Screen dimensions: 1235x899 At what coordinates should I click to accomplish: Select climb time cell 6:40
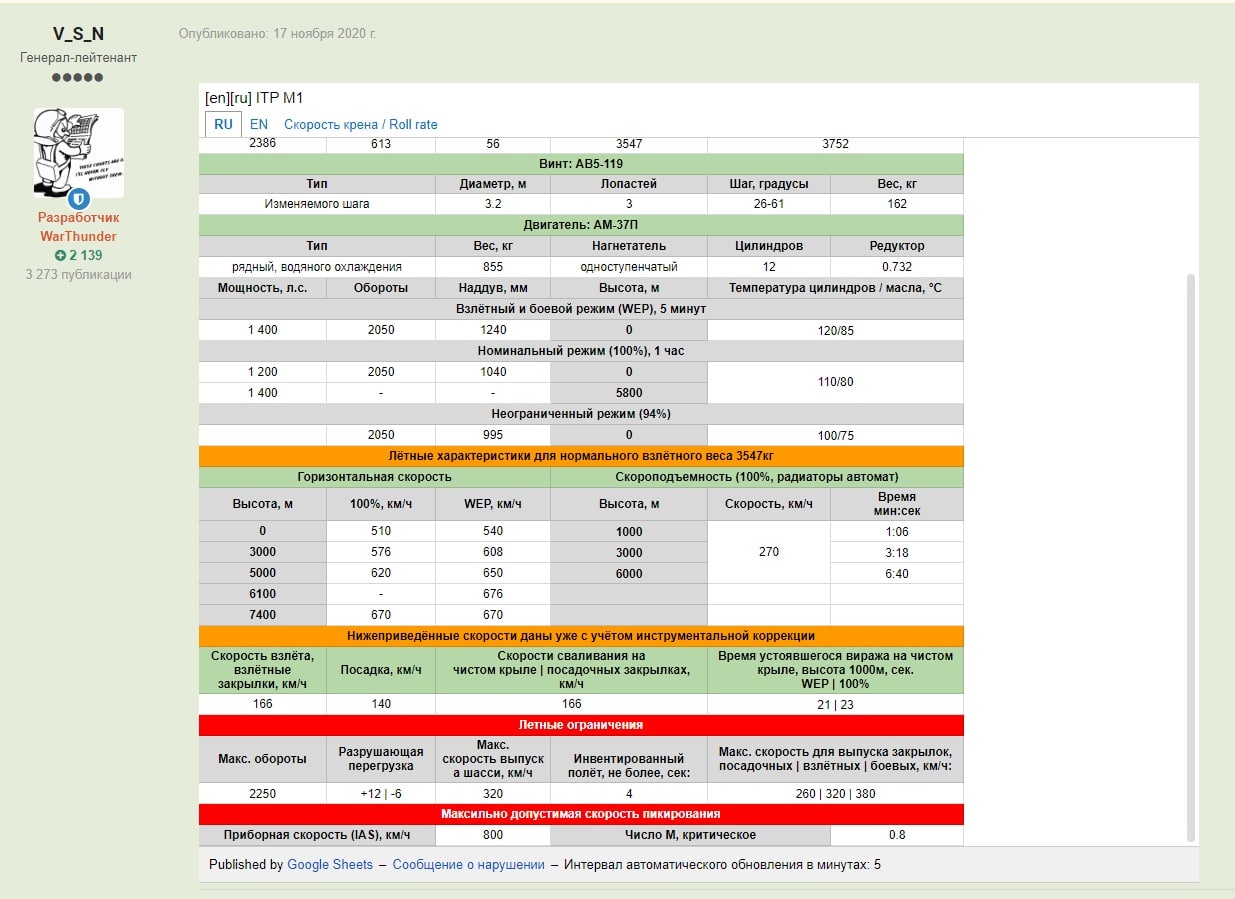[x=897, y=574]
